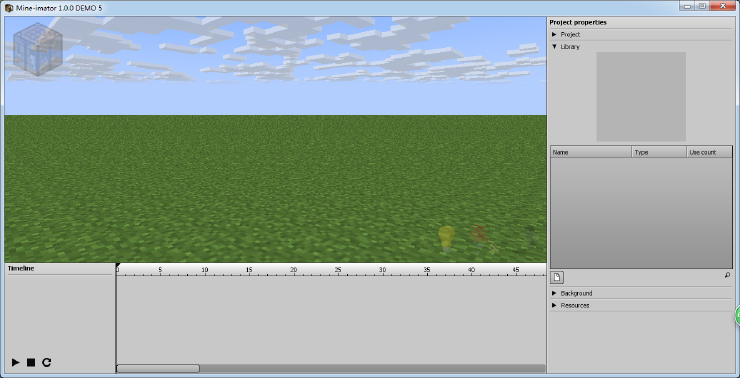
Task: Click frame 20 on the timeline ruler
Action: point(294,270)
